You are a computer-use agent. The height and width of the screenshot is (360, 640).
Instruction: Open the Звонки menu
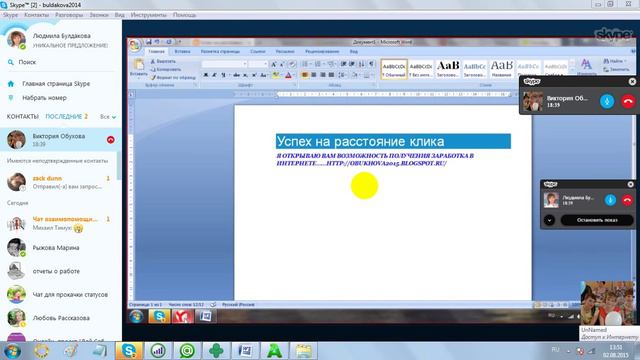pos(99,15)
